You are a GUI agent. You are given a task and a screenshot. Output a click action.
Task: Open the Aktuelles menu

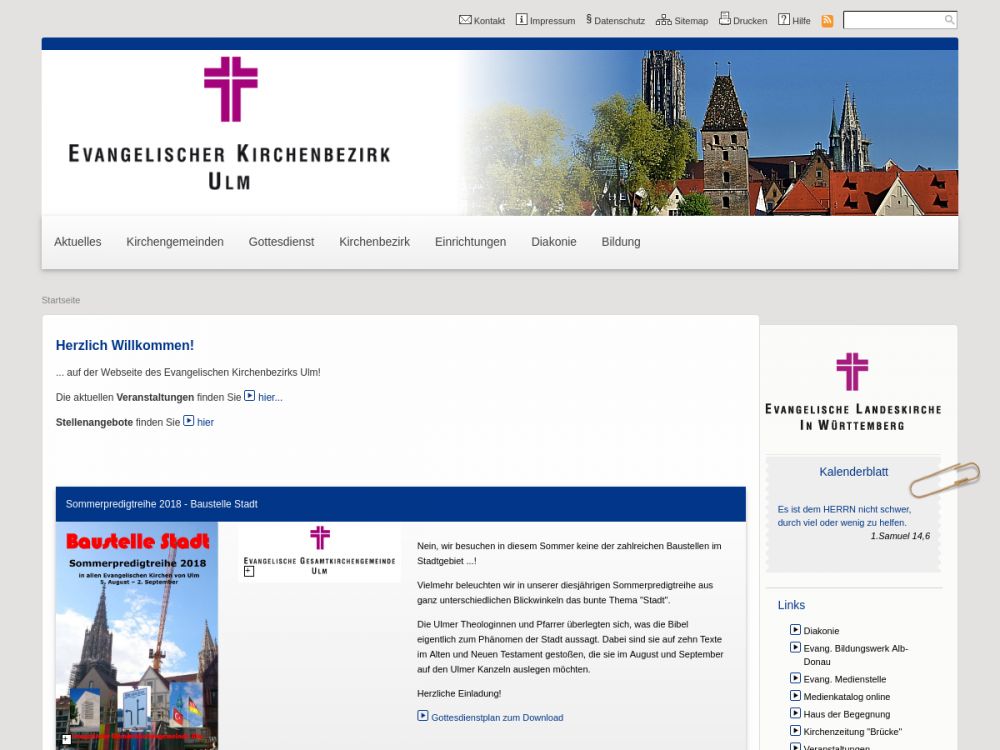coord(78,242)
